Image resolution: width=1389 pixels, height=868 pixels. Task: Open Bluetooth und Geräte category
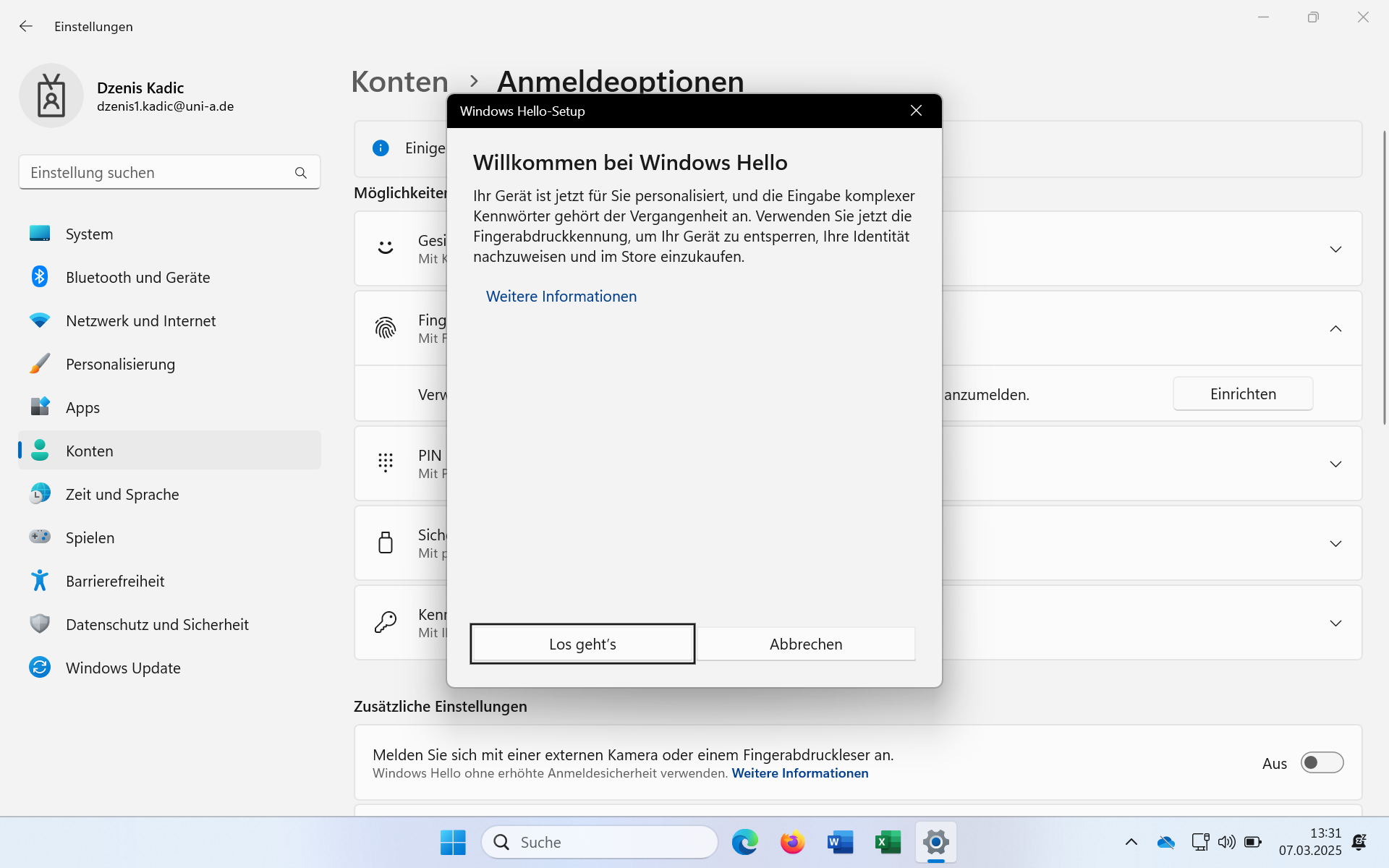169,277
